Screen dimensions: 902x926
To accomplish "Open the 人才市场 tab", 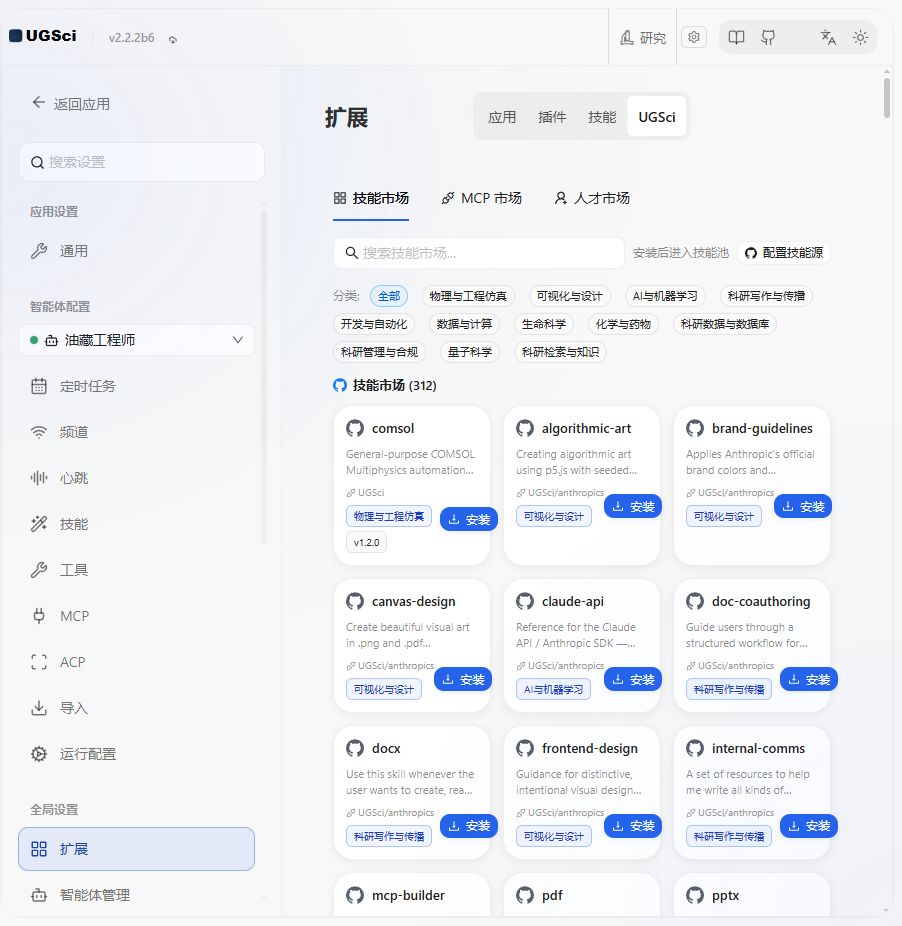I will [592, 198].
